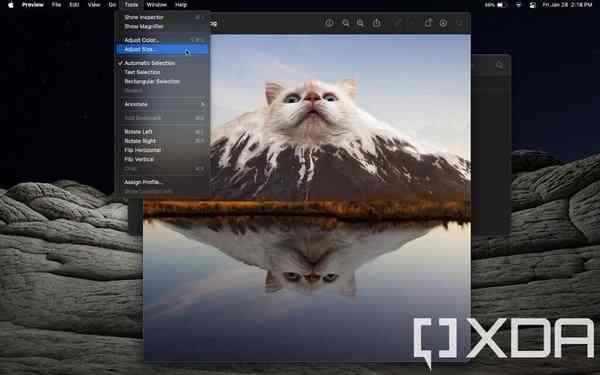
Task: Toggle the checked Automatic Selection option
Action: point(162,63)
